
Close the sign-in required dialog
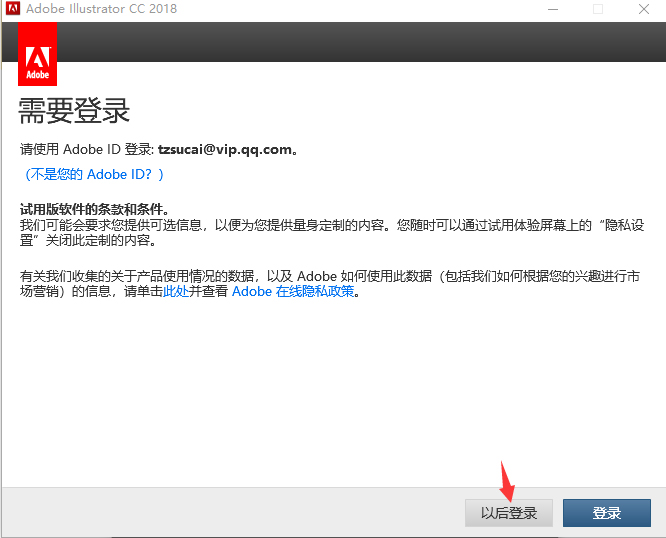[x=643, y=9]
